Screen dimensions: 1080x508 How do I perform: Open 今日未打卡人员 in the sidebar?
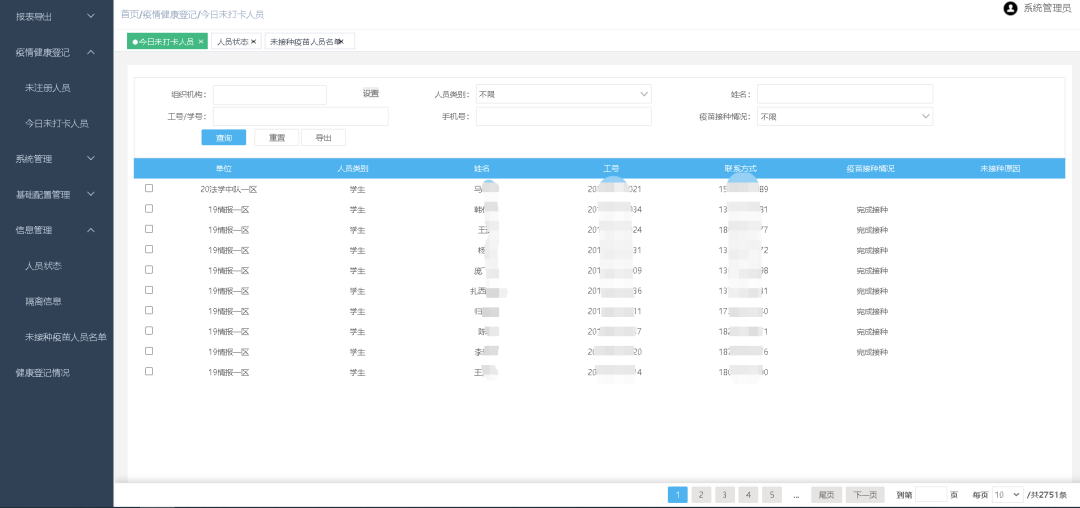pyautogui.click(x=56, y=123)
